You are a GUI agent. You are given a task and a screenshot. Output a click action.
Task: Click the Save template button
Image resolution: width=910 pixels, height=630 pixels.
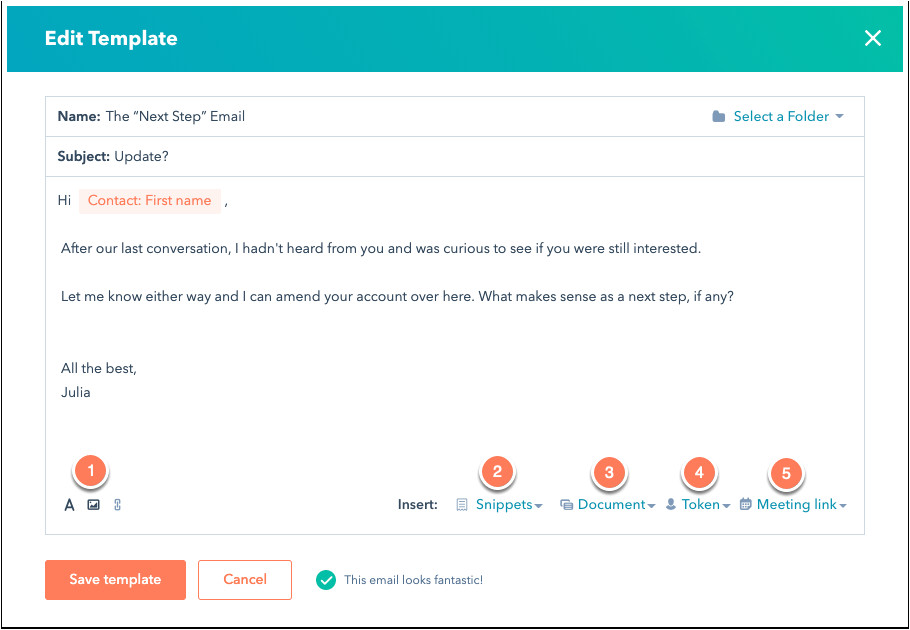pos(115,579)
